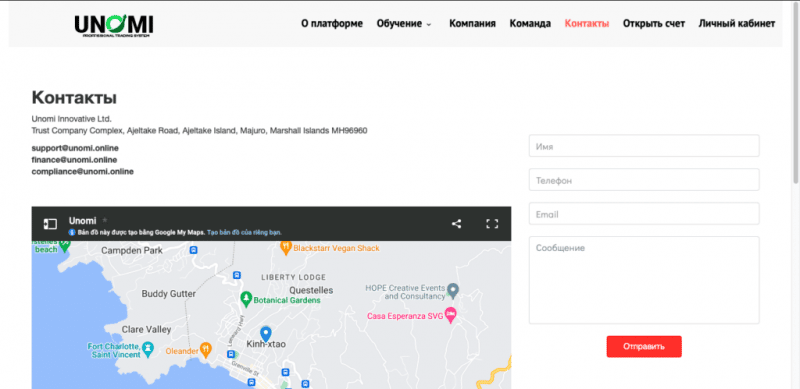Viewport: 800px width, 389px height.
Task: Select the Fort Charlotte marker icon
Action: (148, 349)
